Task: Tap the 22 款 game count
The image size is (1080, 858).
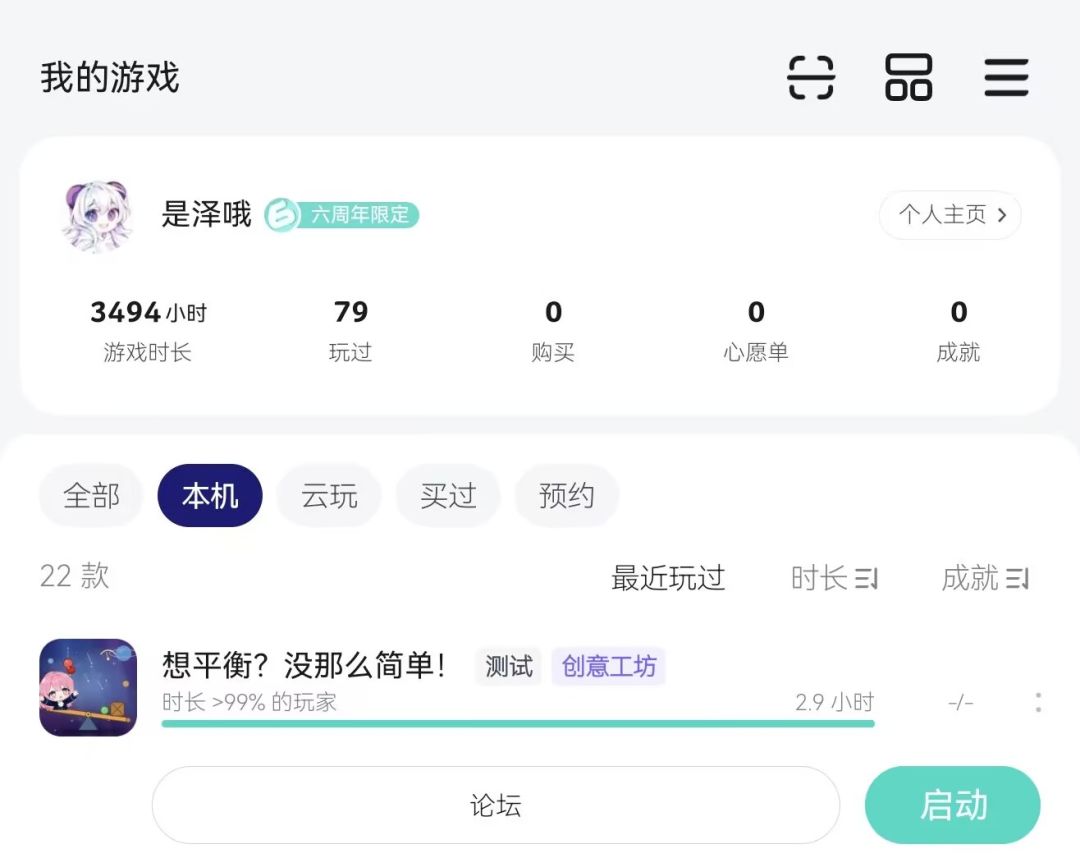Action: pyautogui.click(x=74, y=576)
